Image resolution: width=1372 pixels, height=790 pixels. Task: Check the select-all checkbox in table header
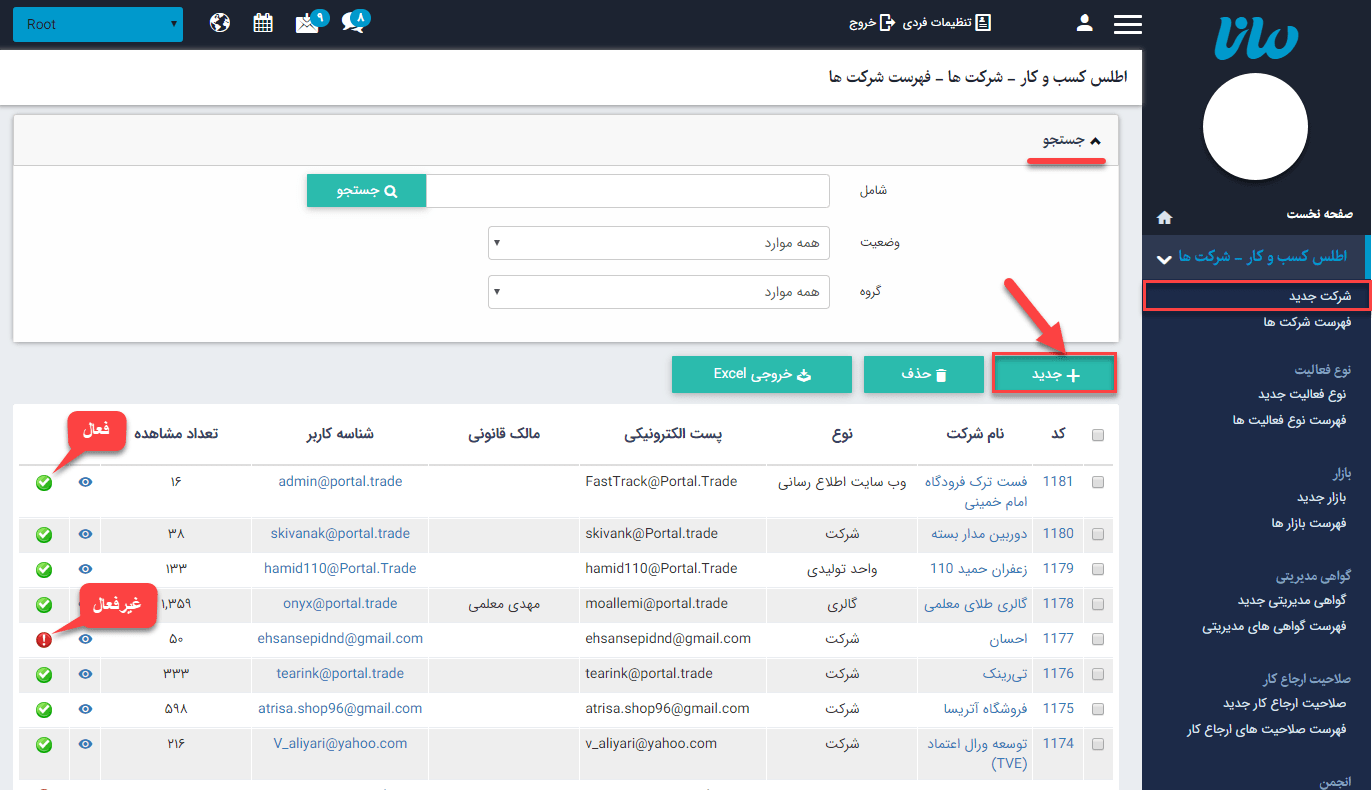pyautogui.click(x=1098, y=435)
